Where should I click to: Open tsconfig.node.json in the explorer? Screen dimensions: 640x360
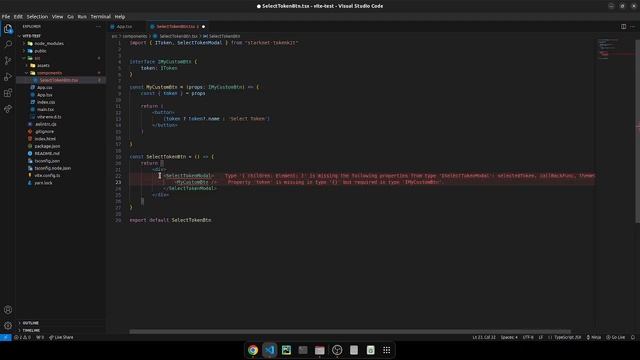pyautogui.click(x=52, y=168)
